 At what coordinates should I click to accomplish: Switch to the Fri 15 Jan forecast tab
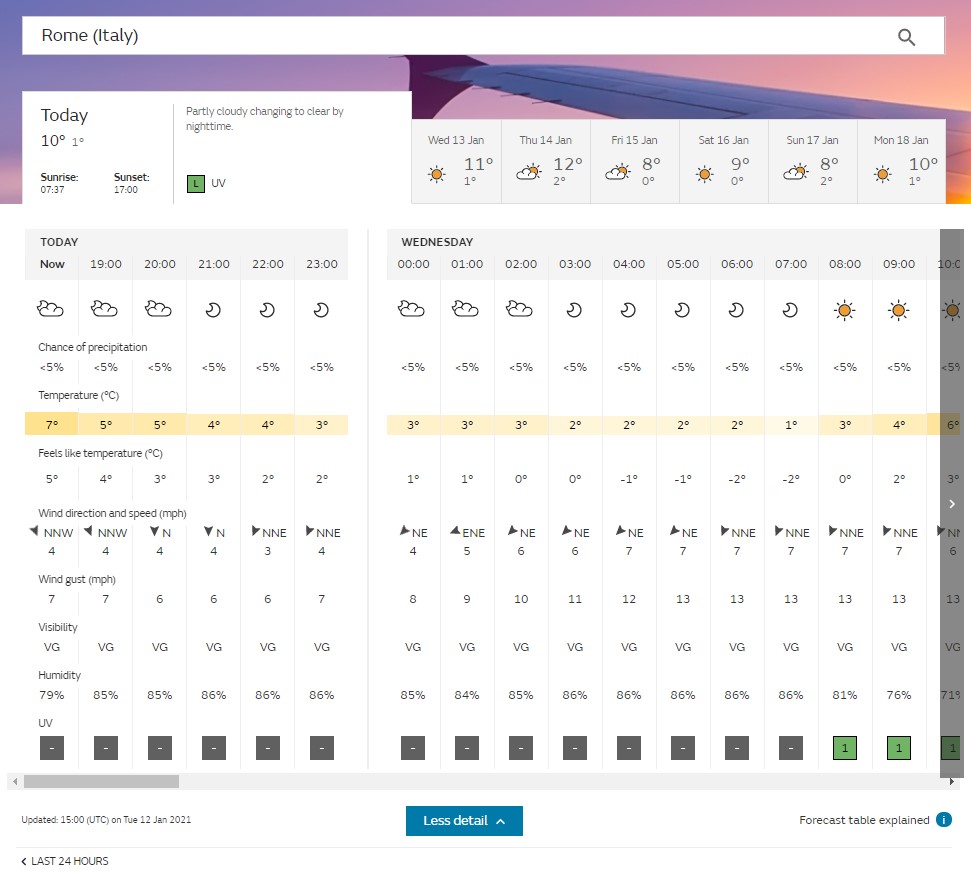634,165
